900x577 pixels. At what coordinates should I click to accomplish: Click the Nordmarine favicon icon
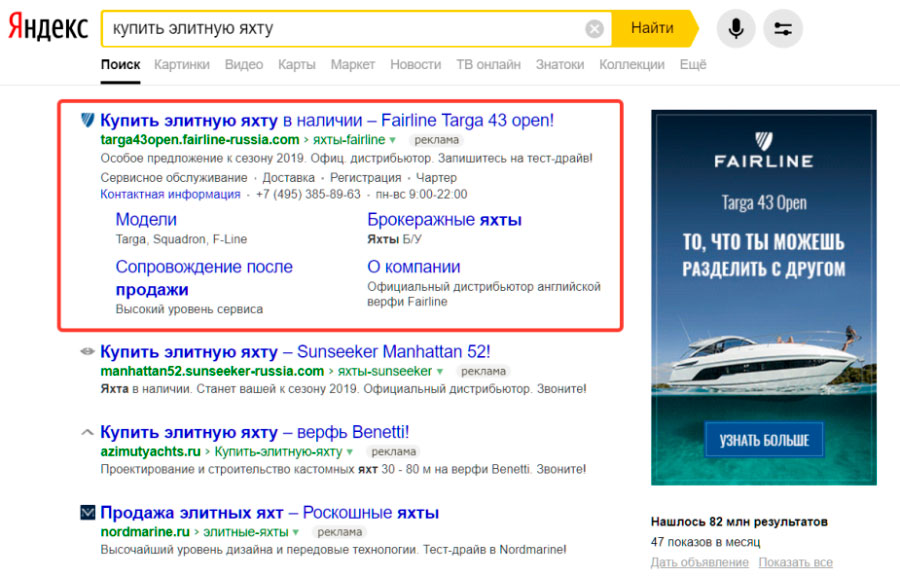(88, 513)
